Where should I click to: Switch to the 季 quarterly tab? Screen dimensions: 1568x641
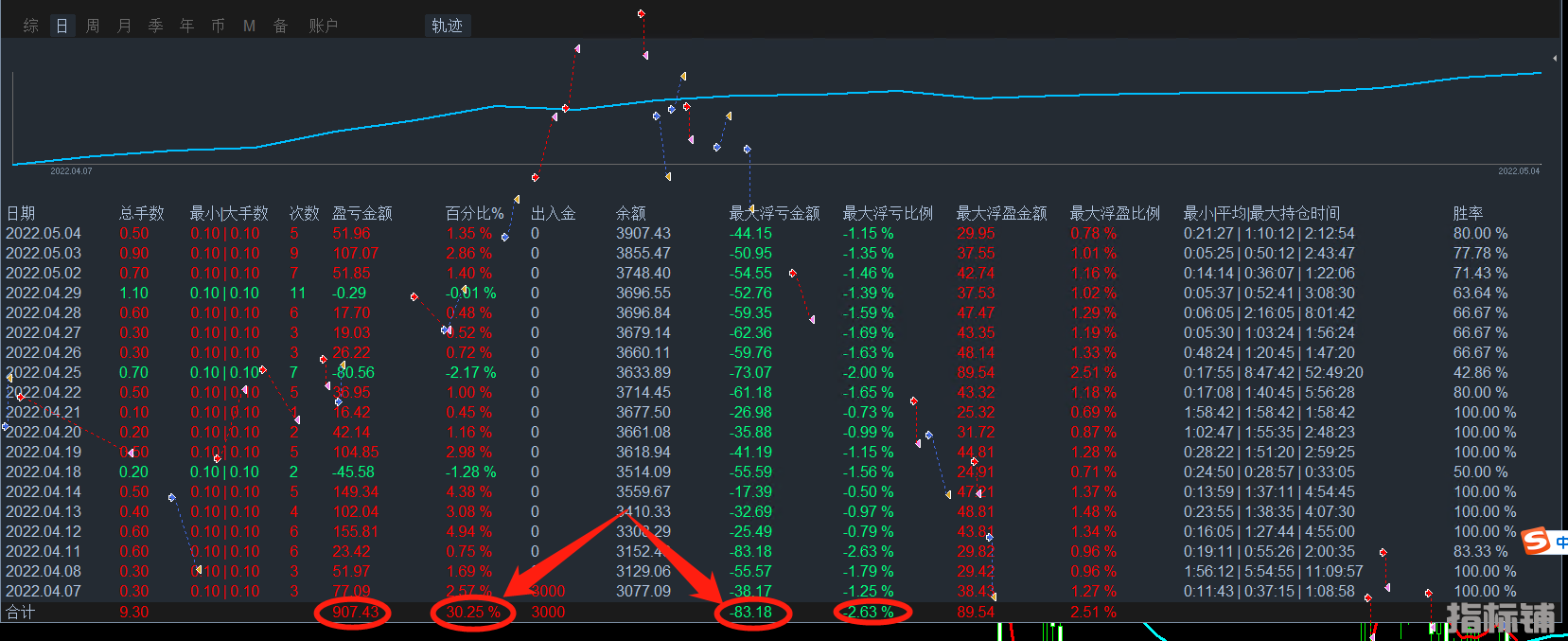[x=155, y=26]
